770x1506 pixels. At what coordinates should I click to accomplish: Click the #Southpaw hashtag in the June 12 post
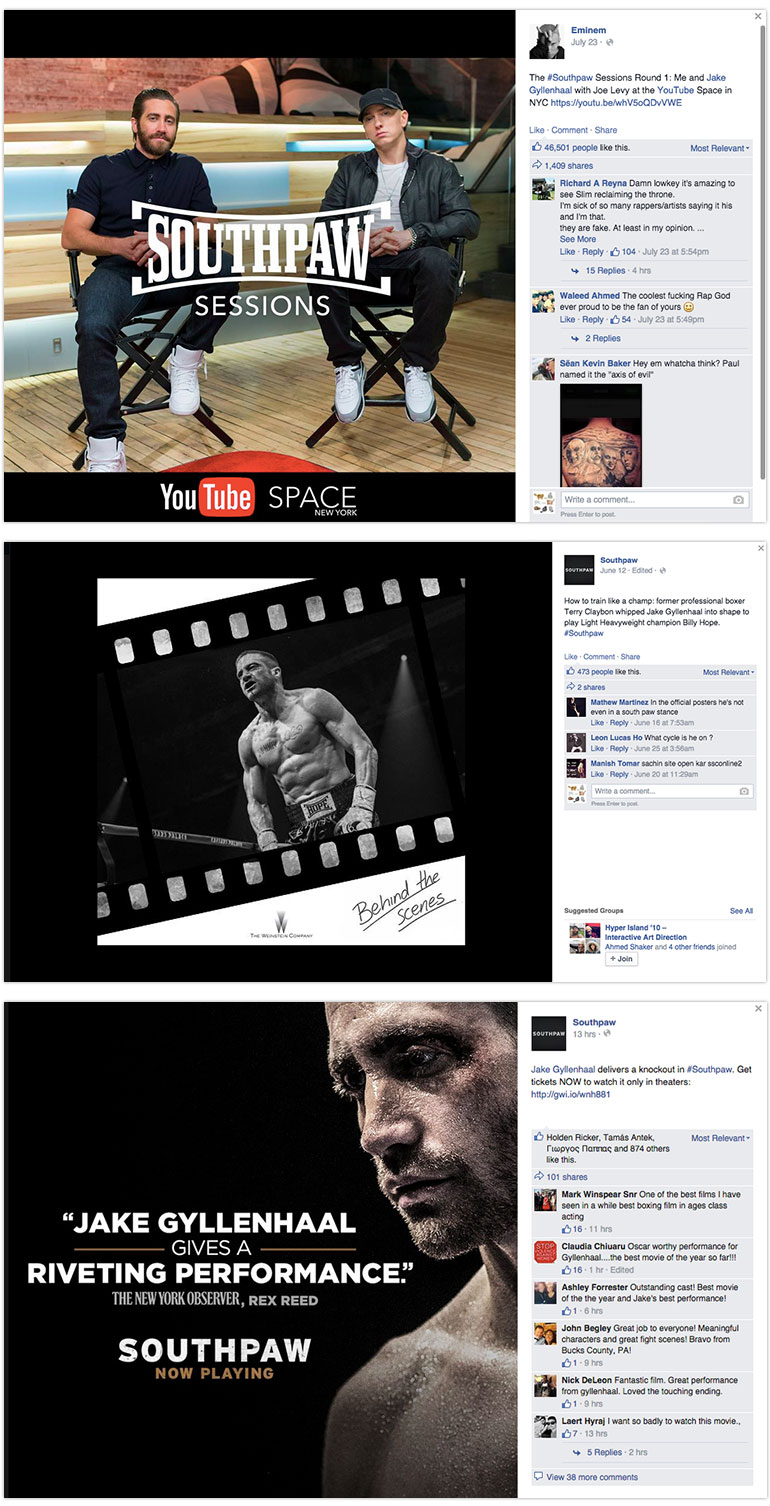(x=584, y=633)
